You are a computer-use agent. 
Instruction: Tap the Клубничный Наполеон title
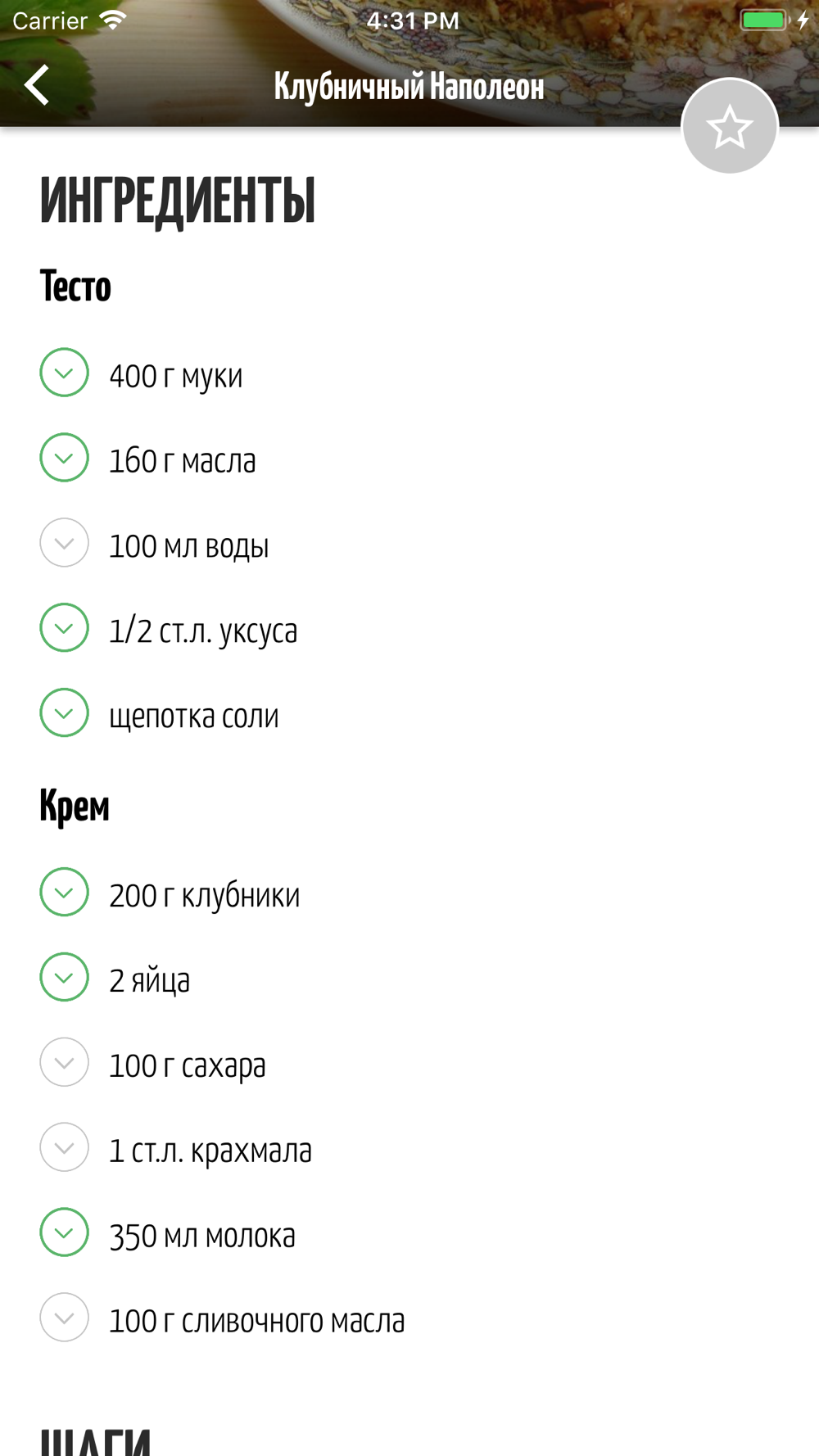tap(409, 86)
